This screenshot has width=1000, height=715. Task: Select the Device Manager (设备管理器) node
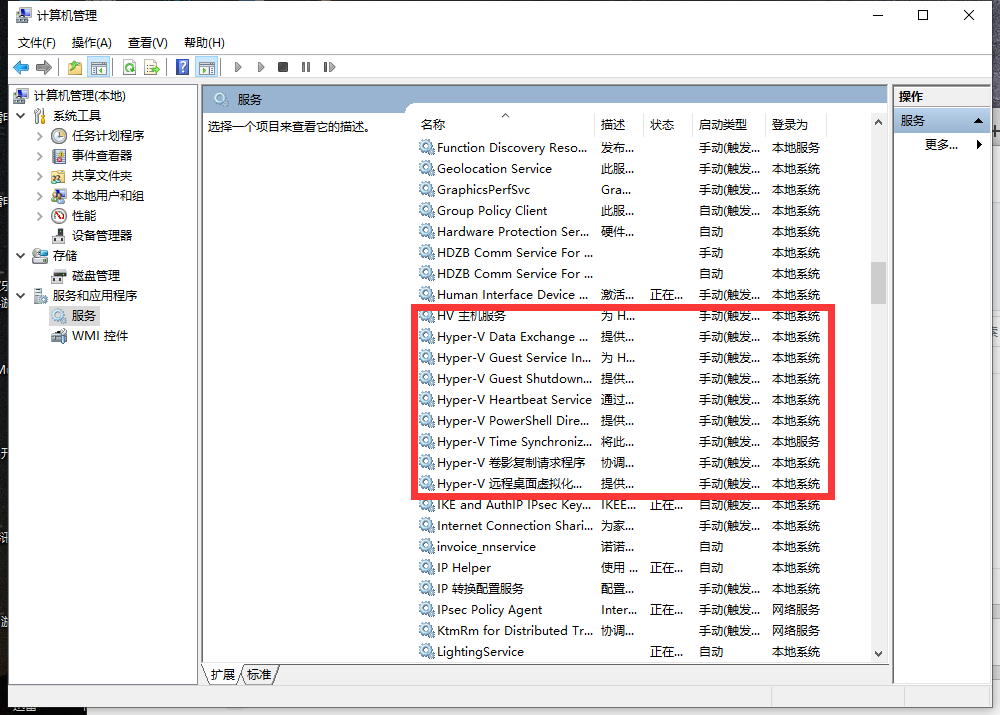click(x=101, y=236)
